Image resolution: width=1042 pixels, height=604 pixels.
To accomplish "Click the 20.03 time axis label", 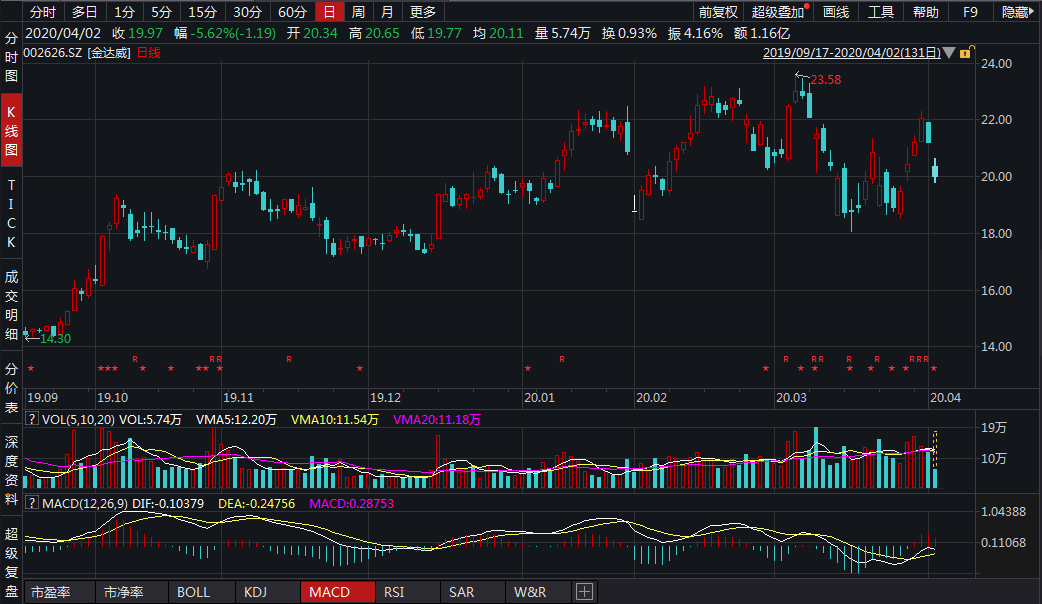I will click(x=791, y=397).
